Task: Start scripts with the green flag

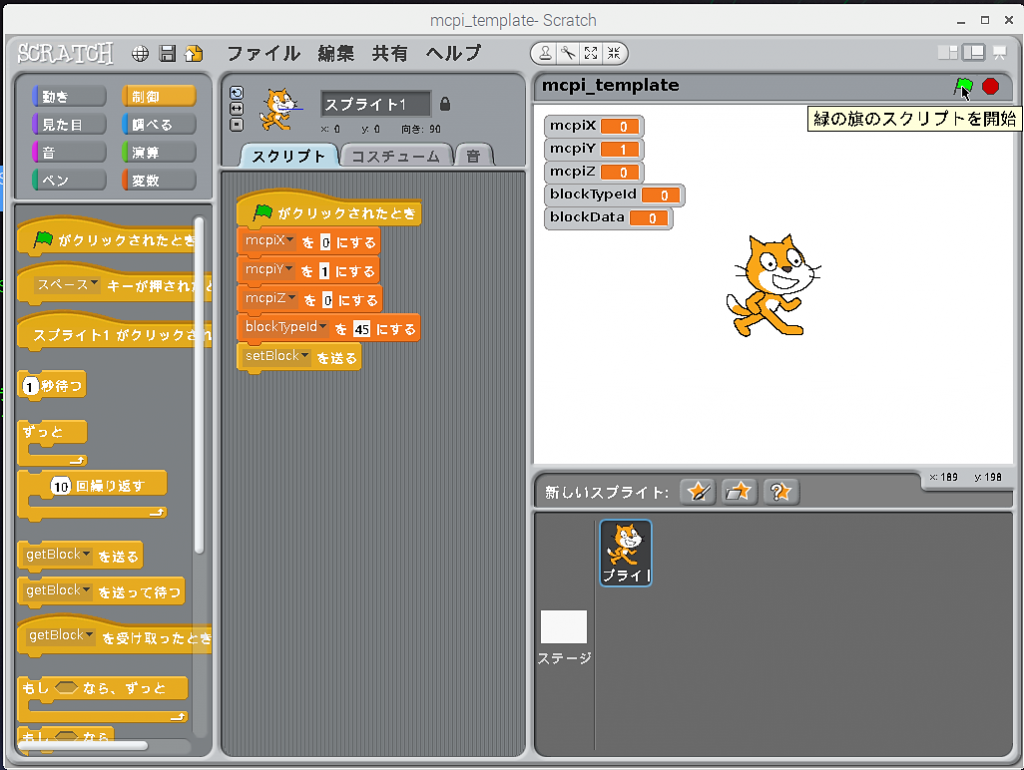Action: pos(963,86)
